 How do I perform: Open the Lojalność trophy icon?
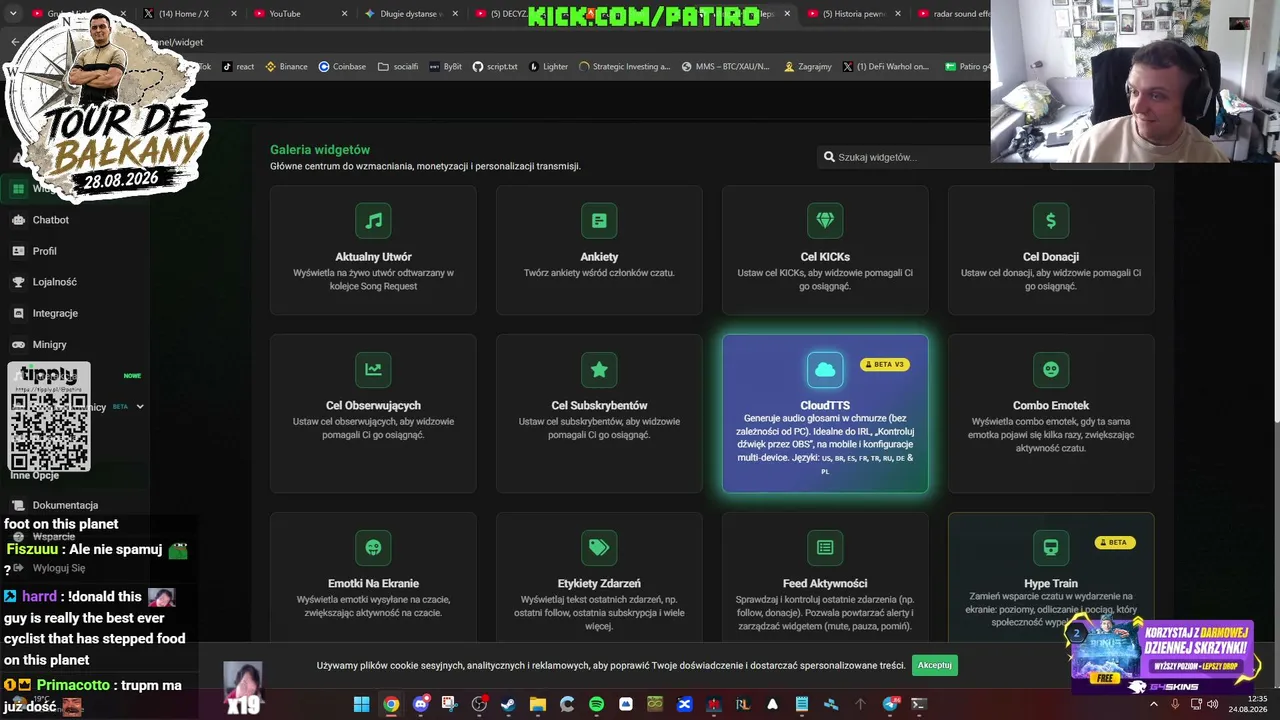(x=18, y=282)
